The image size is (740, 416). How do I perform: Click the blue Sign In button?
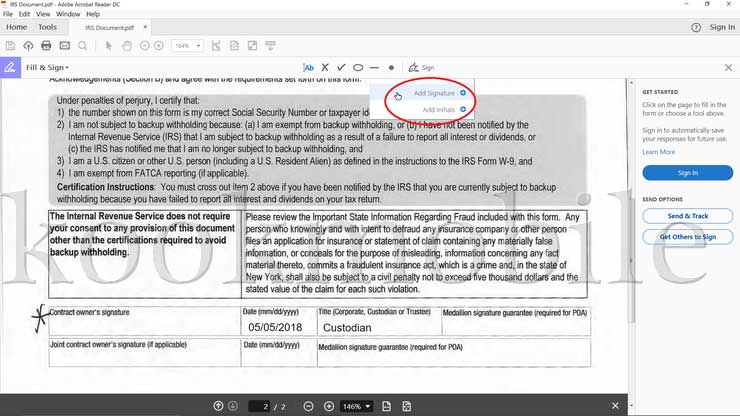688,173
